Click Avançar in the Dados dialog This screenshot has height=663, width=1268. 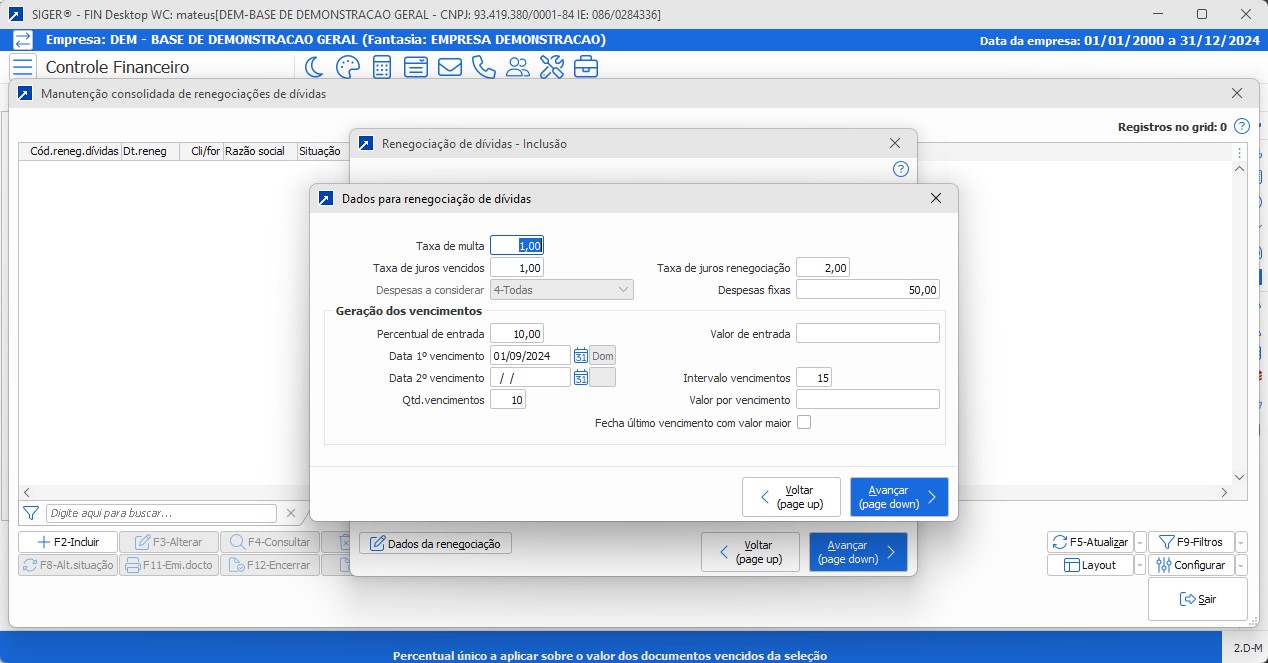[898, 497]
